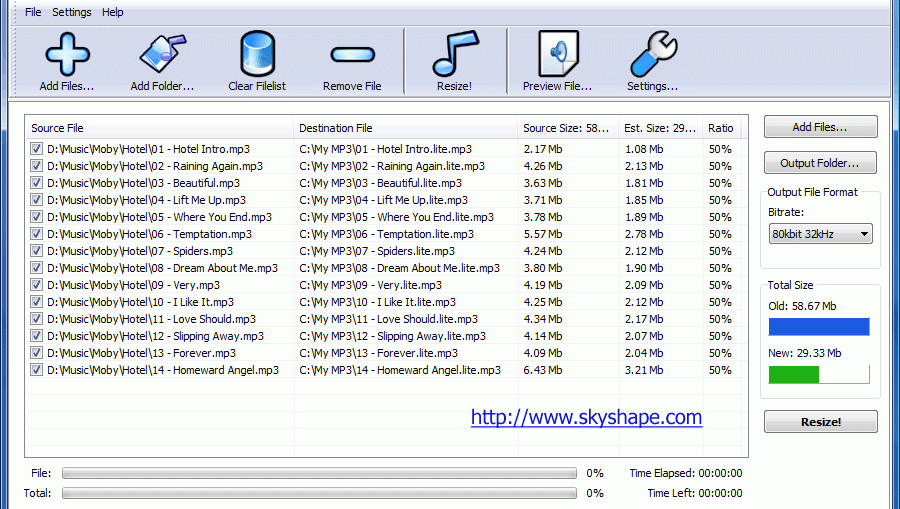Click the Est. Size column header
The height and width of the screenshot is (509, 900).
(x=661, y=128)
